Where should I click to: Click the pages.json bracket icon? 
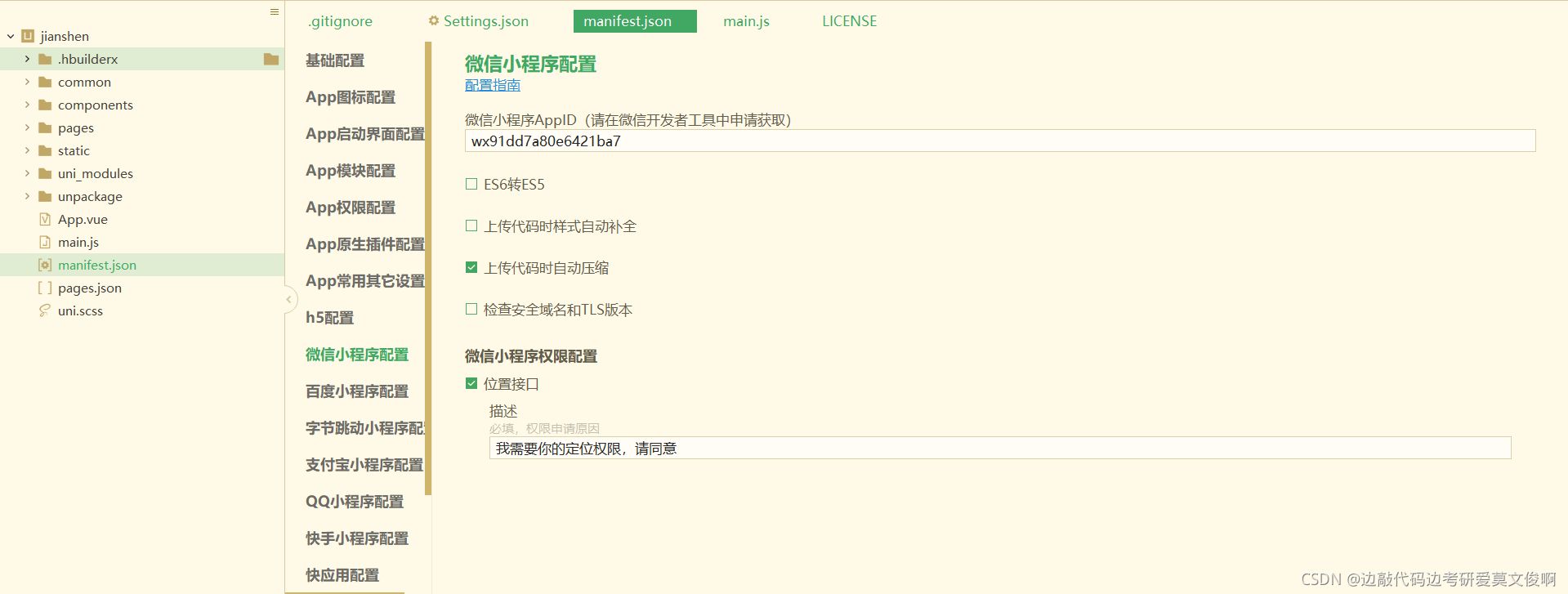pos(45,288)
